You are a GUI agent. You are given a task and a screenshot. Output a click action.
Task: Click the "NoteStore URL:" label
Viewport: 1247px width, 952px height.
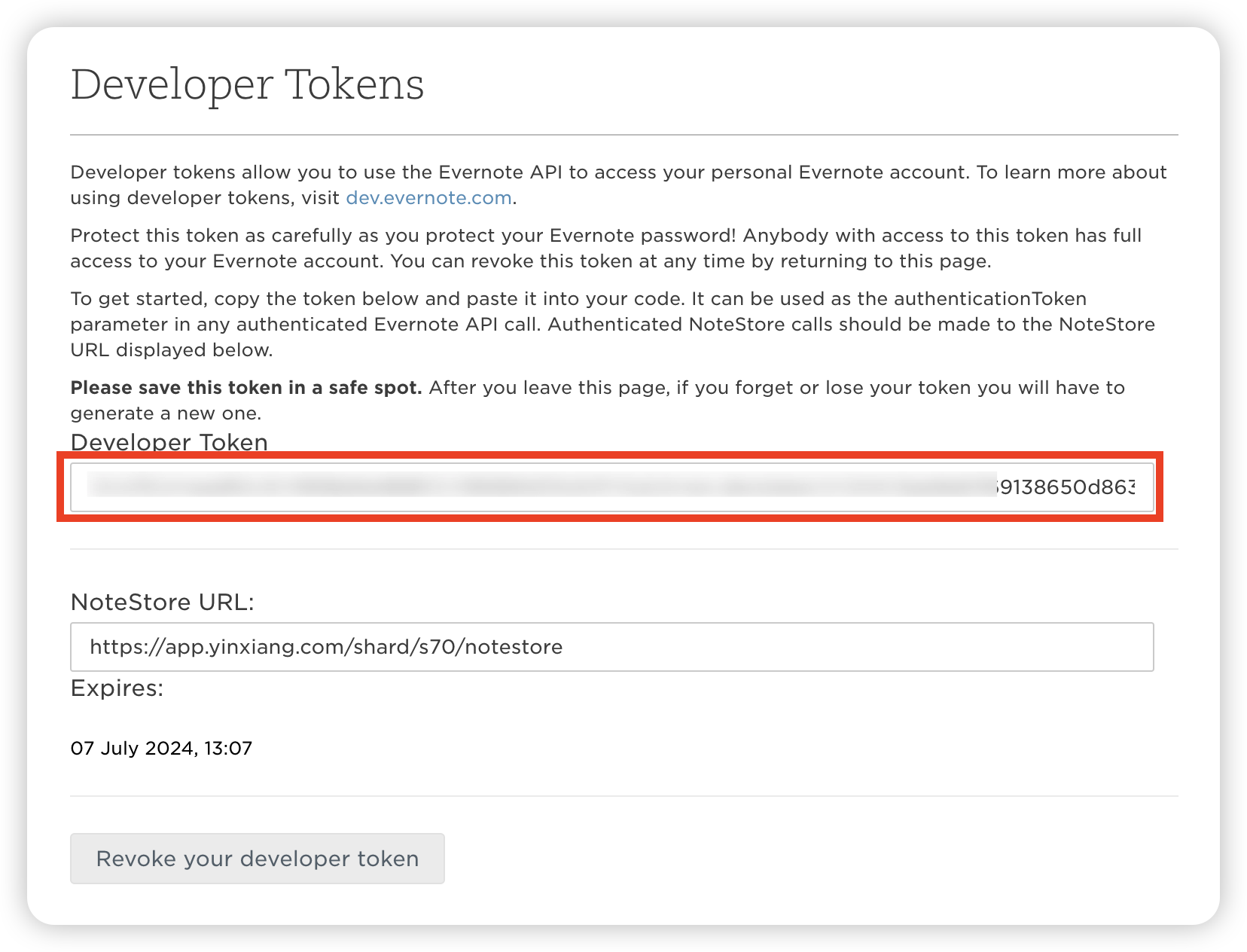click(162, 603)
